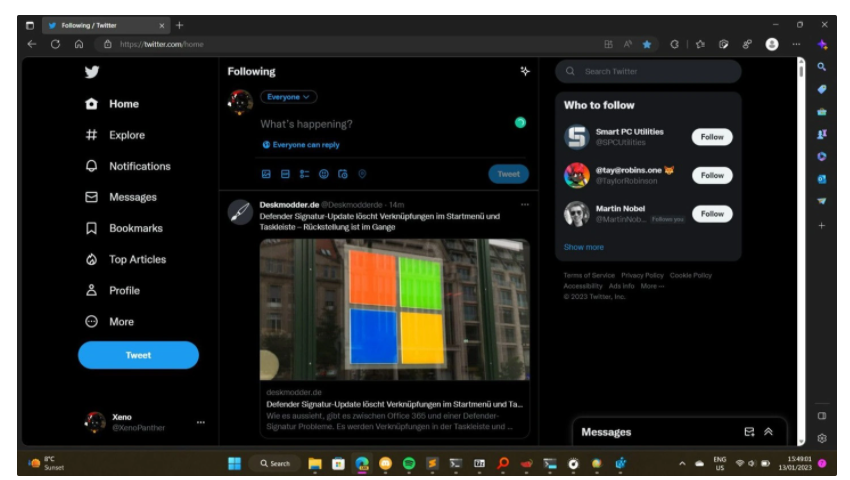
Task: Click the Deskmodder.de profile avatar
Action: tap(240, 212)
